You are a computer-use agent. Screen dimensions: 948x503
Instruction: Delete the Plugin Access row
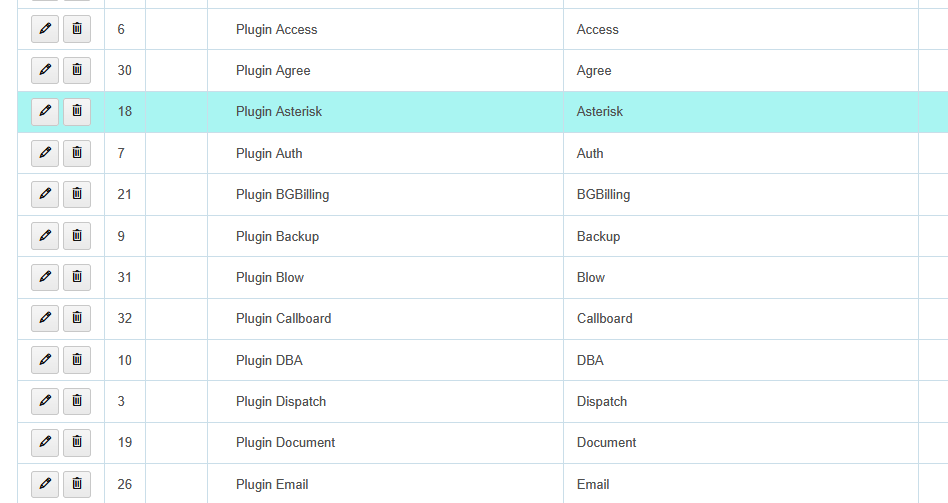pos(77,29)
